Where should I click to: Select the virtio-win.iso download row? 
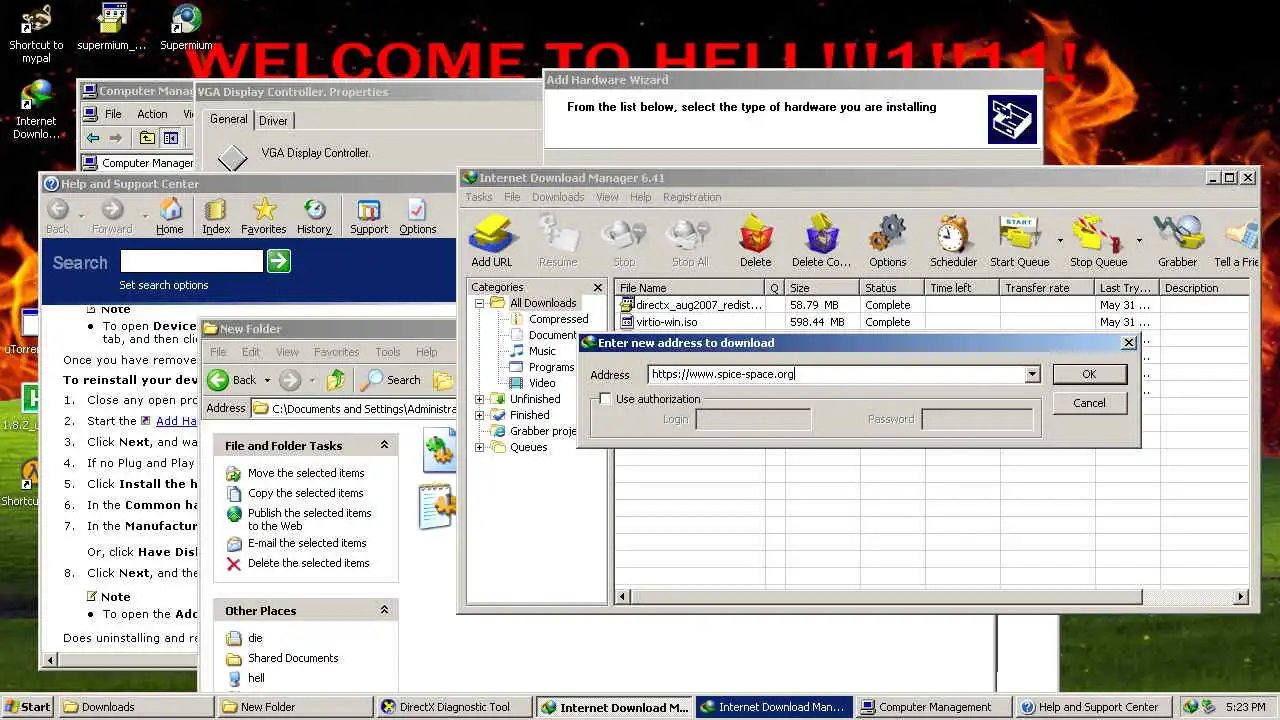click(x=931, y=322)
